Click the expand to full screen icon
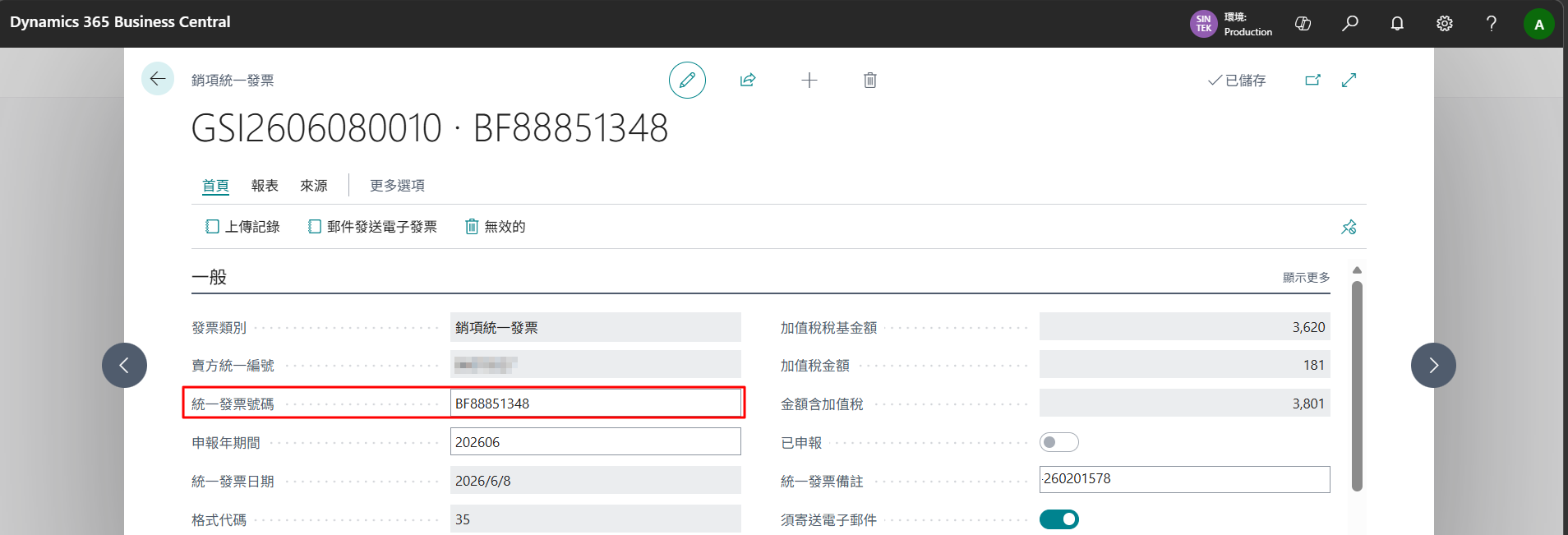The height and width of the screenshot is (535, 1568). [x=1349, y=80]
